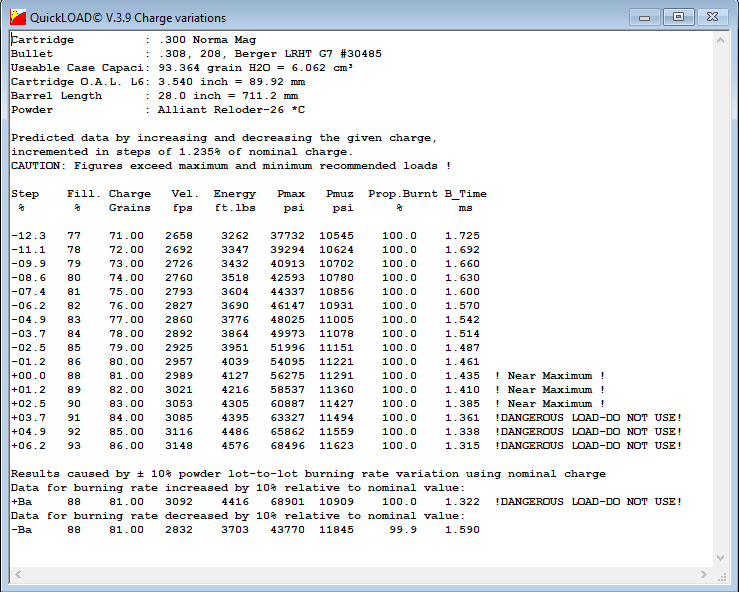Click the cartridge name '.300 Norma Mag'
Image resolution: width=739 pixels, height=592 pixels.
click(x=208, y=40)
